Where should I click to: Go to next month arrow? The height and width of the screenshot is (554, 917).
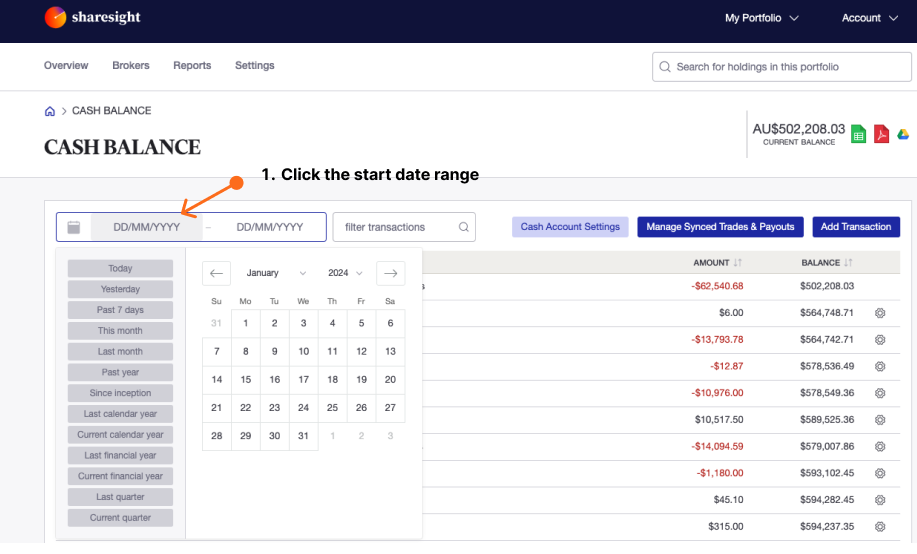391,273
